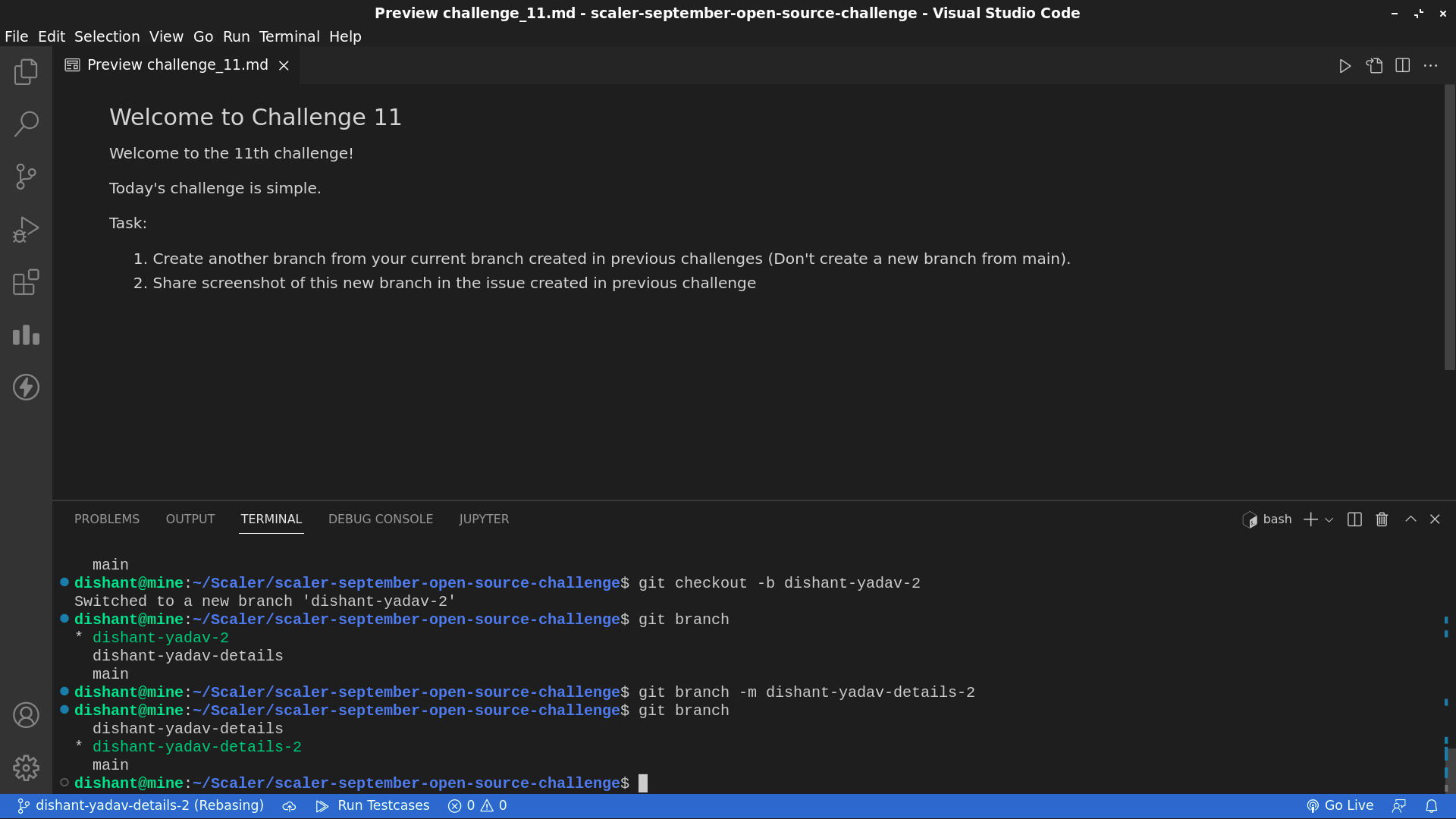Image resolution: width=1456 pixels, height=819 pixels.
Task: Split the editor to the right
Action: 1402,66
